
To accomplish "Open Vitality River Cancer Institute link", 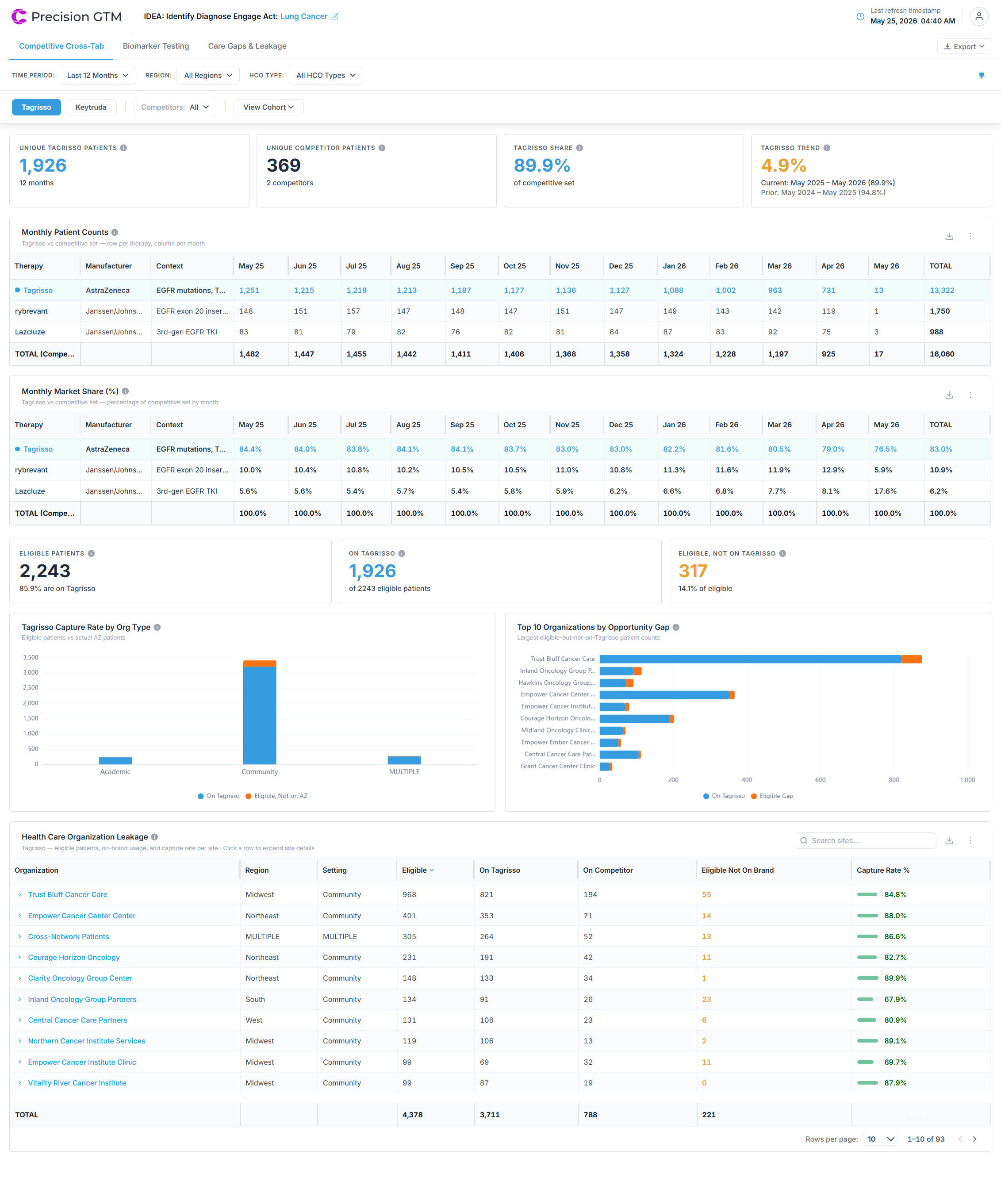I will (77, 1083).
